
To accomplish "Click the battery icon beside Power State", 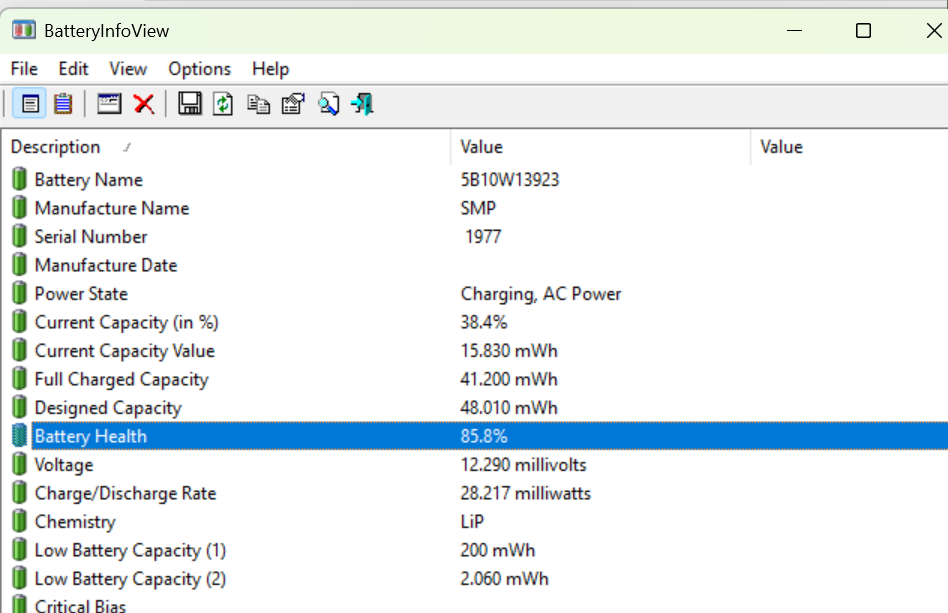I will coord(19,293).
